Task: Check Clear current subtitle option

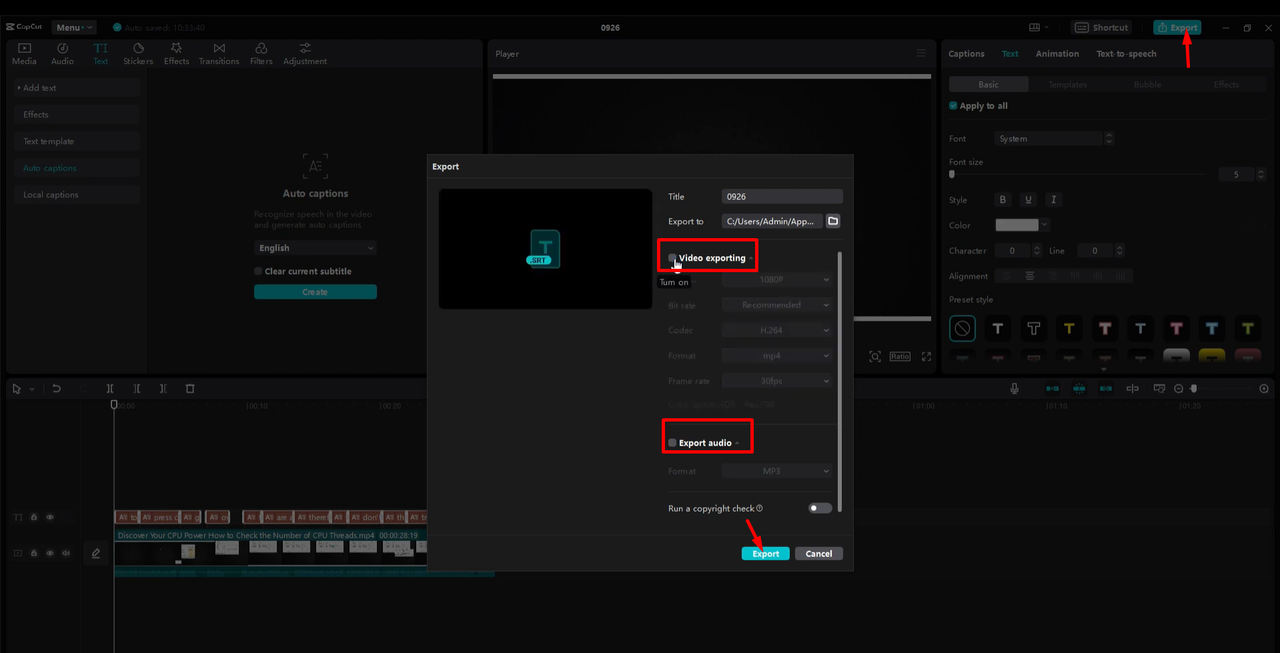Action: (258, 271)
